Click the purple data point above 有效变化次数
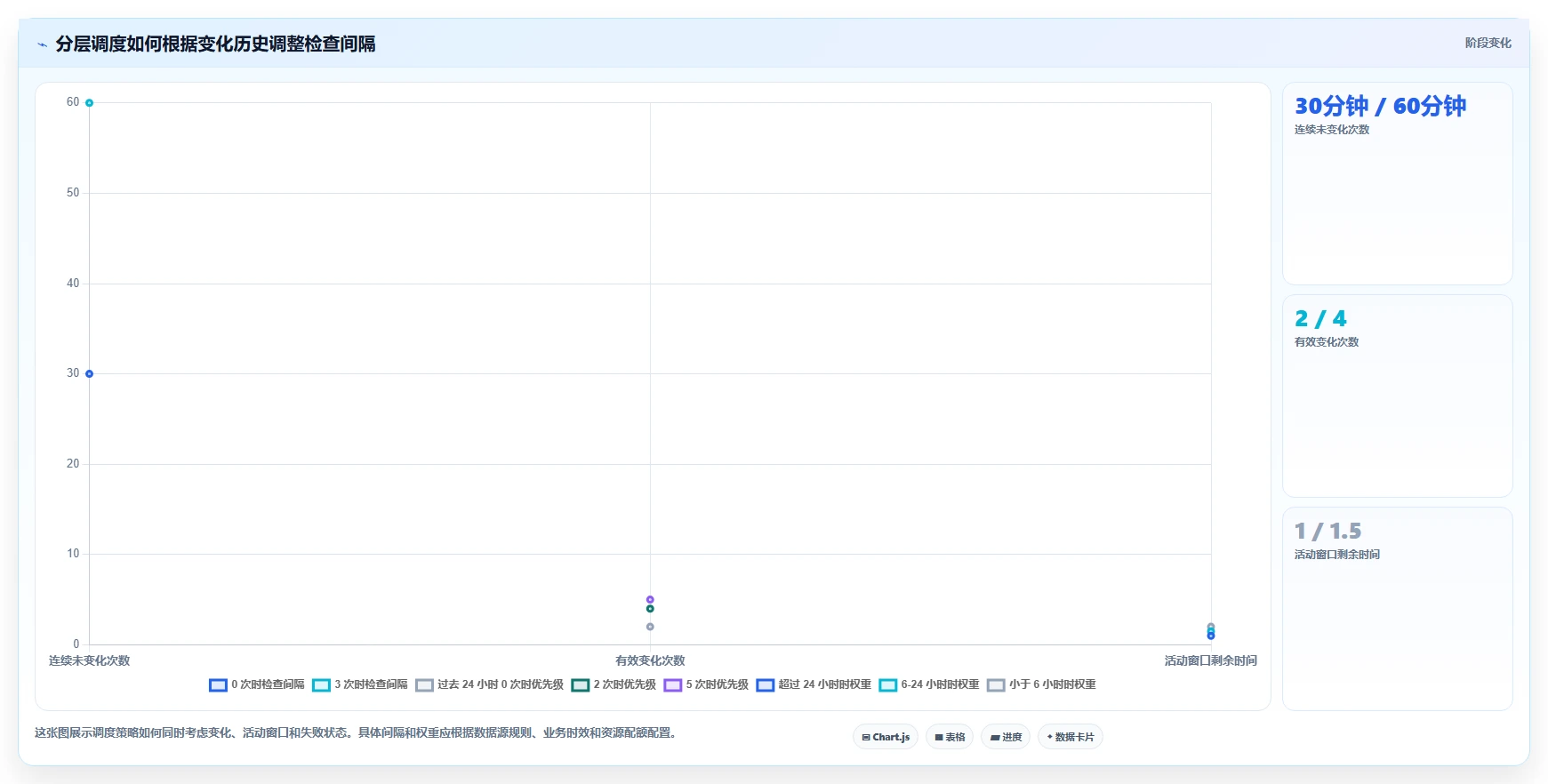Viewport: 1548px width, 784px height. (x=650, y=600)
